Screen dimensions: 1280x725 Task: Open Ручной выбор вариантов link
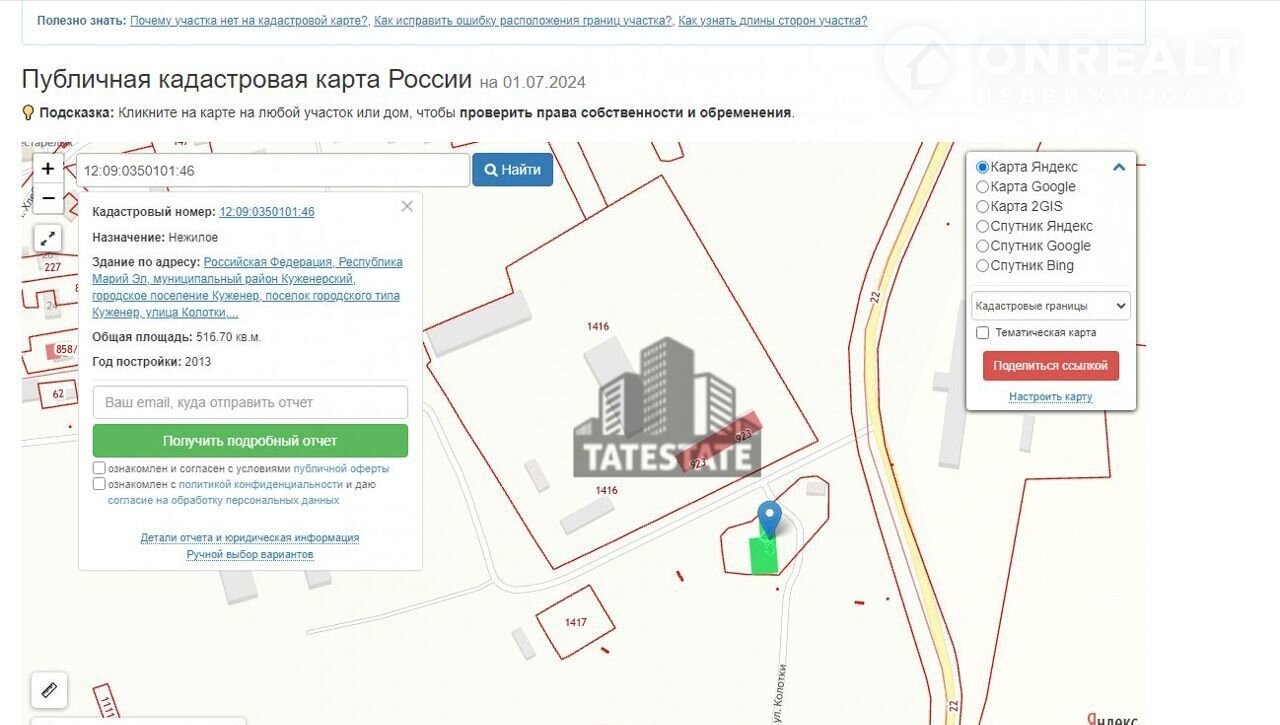(x=250, y=554)
